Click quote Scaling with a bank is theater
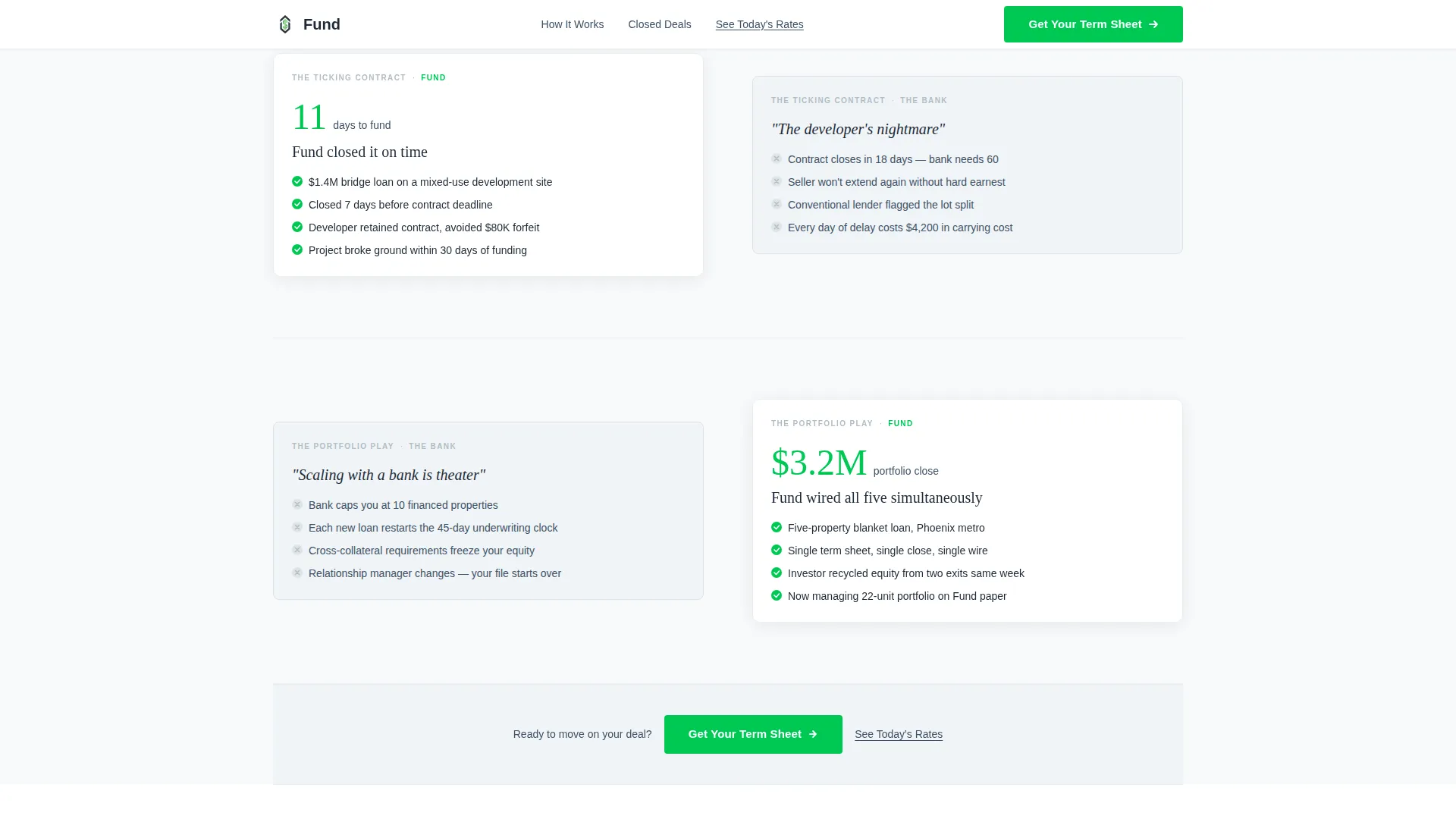 [x=388, y=475]
